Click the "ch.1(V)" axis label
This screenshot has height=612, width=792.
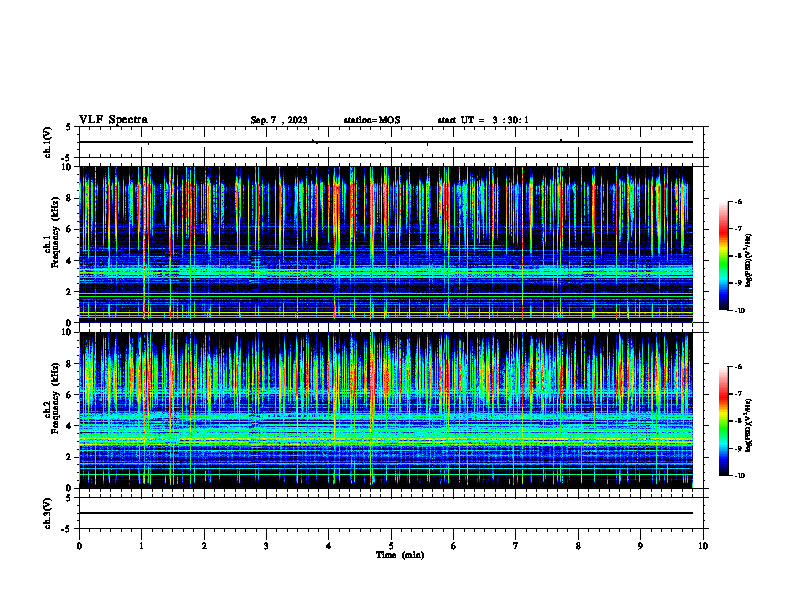coord(47,142)
